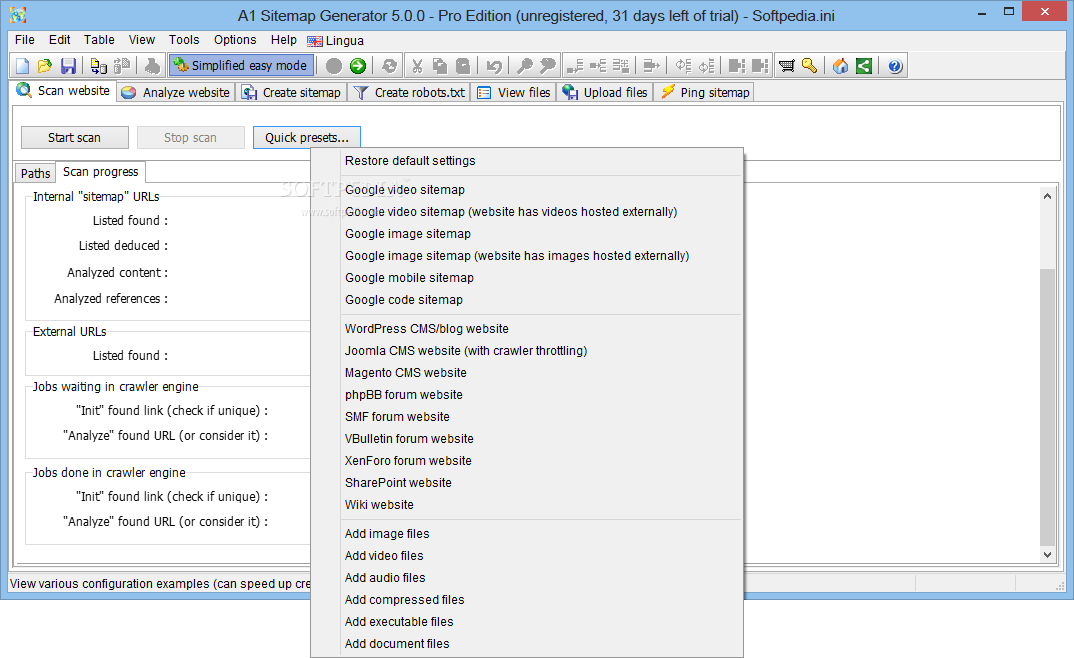
Task: Select Google video sitemap with externally hosted videos
Action: pos(511,212)
